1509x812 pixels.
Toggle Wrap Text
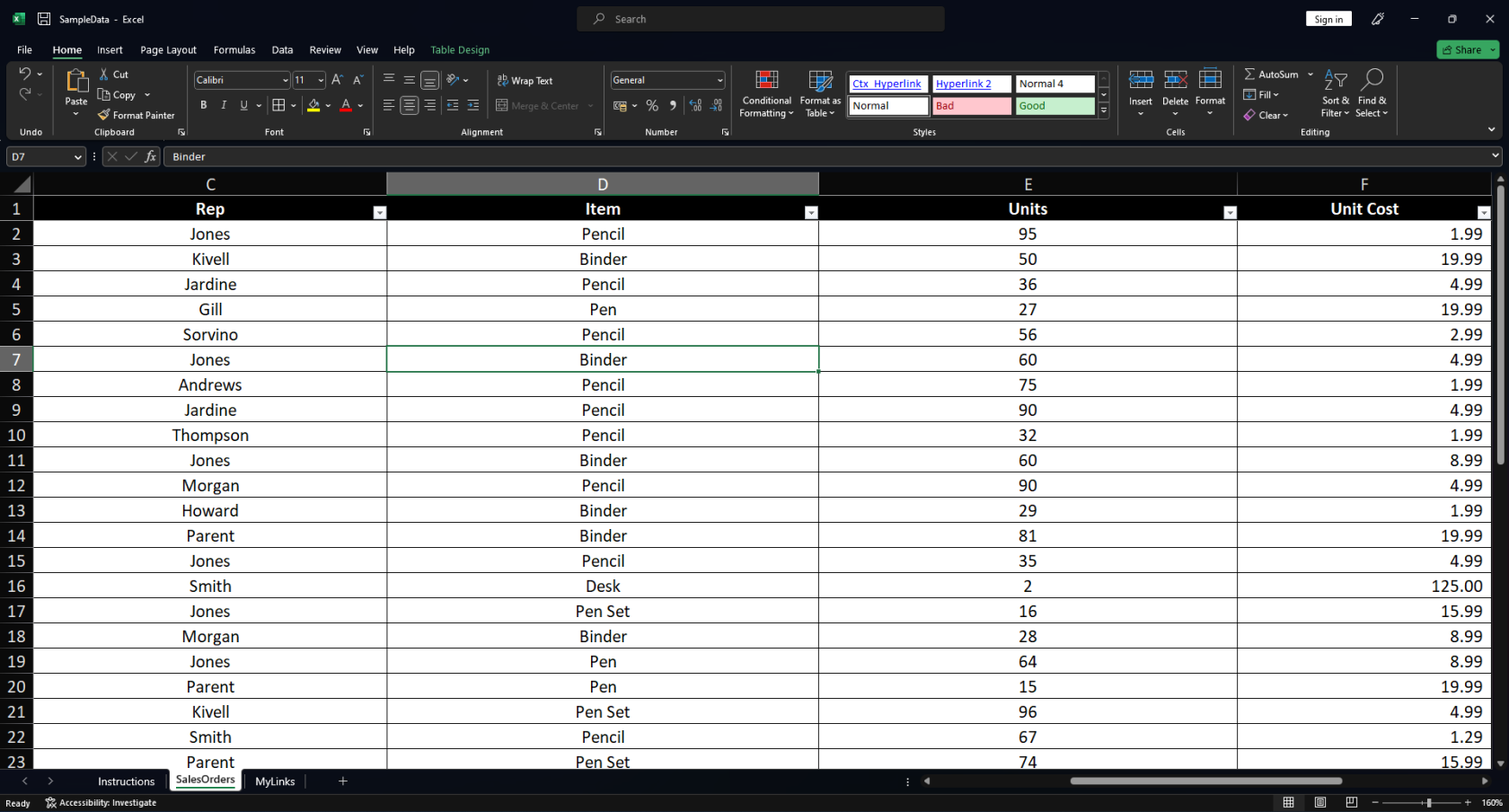(x=525, y=80)
